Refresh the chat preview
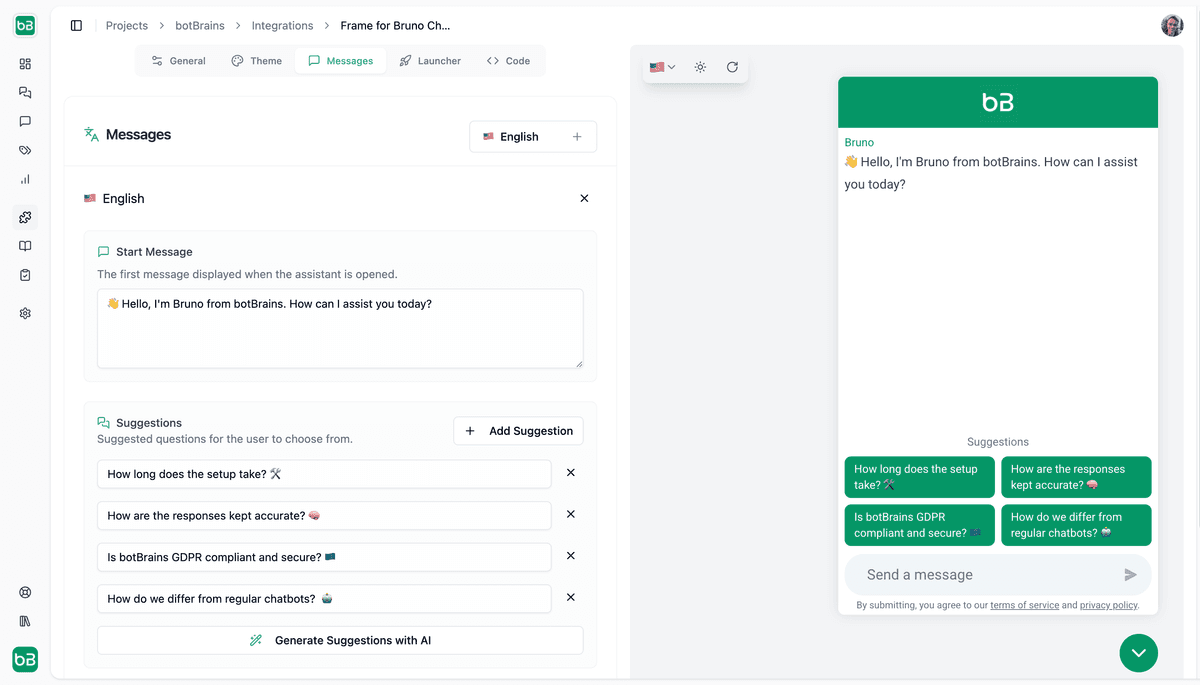Screen dimensions: 1200x685 tap(732, 67)
